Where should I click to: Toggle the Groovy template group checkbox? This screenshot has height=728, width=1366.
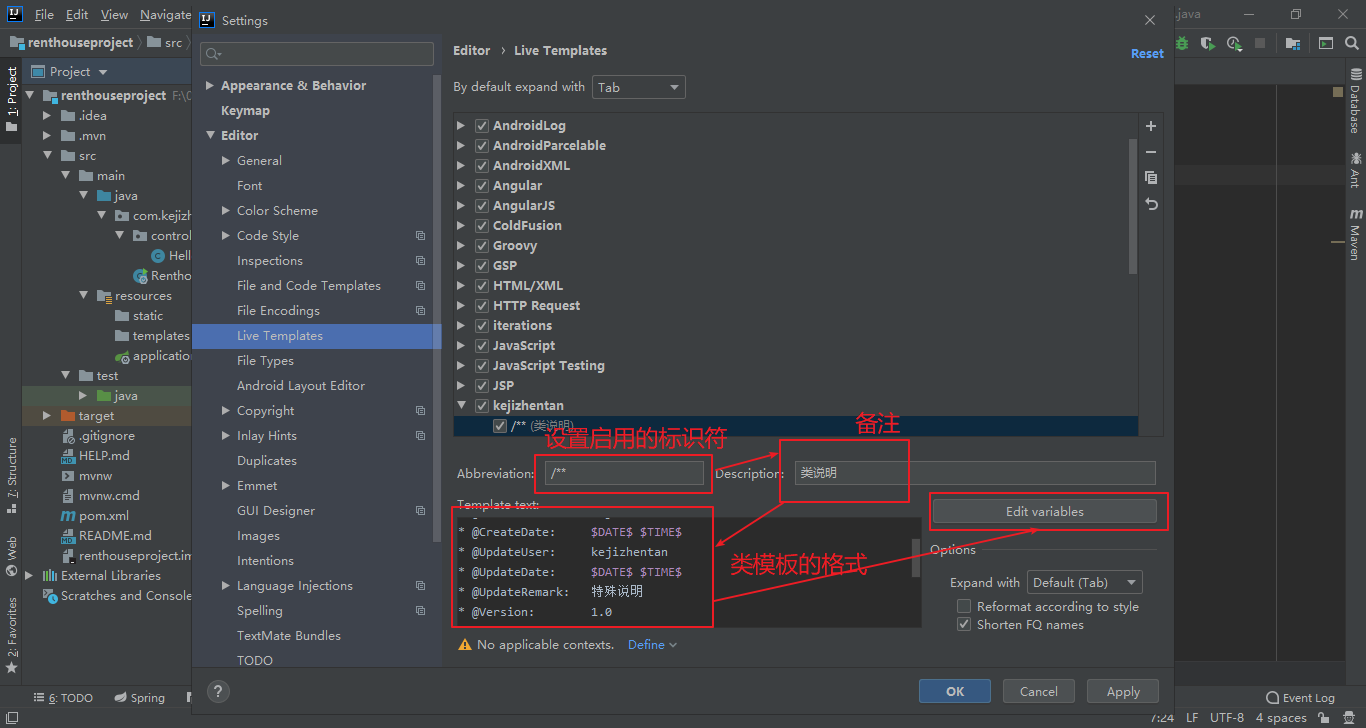[482, 246]
